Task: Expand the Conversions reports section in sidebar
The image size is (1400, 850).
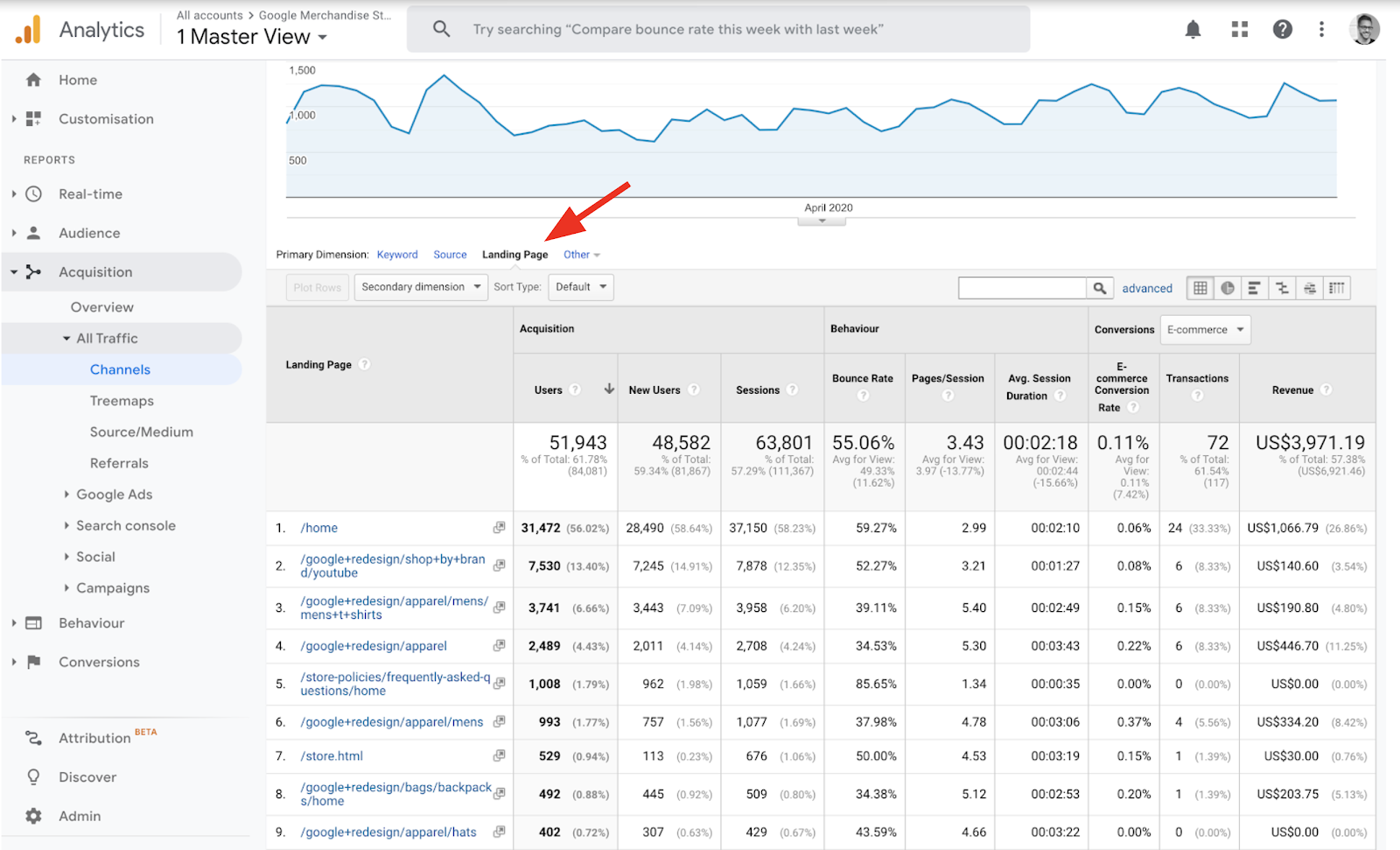Action: tap(14, 662)
